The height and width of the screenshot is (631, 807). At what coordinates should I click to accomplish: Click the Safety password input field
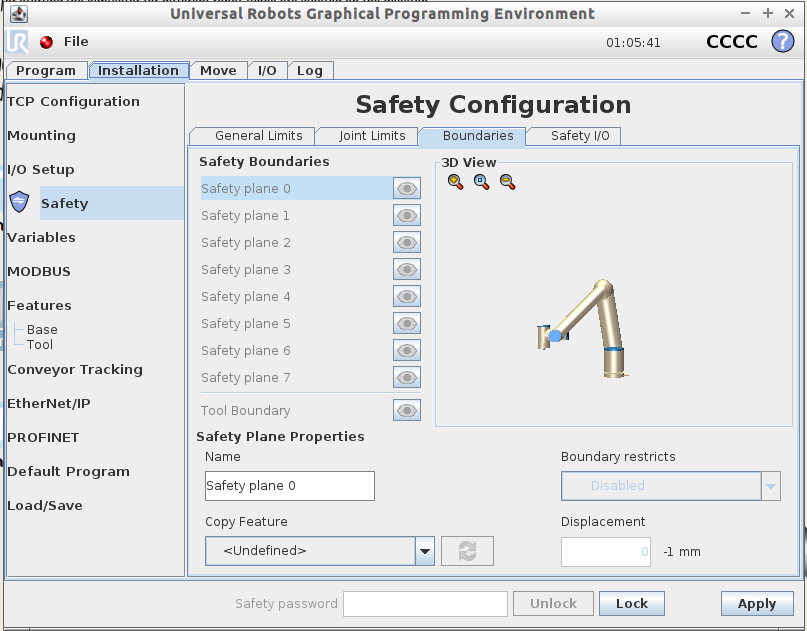(425, 604)
